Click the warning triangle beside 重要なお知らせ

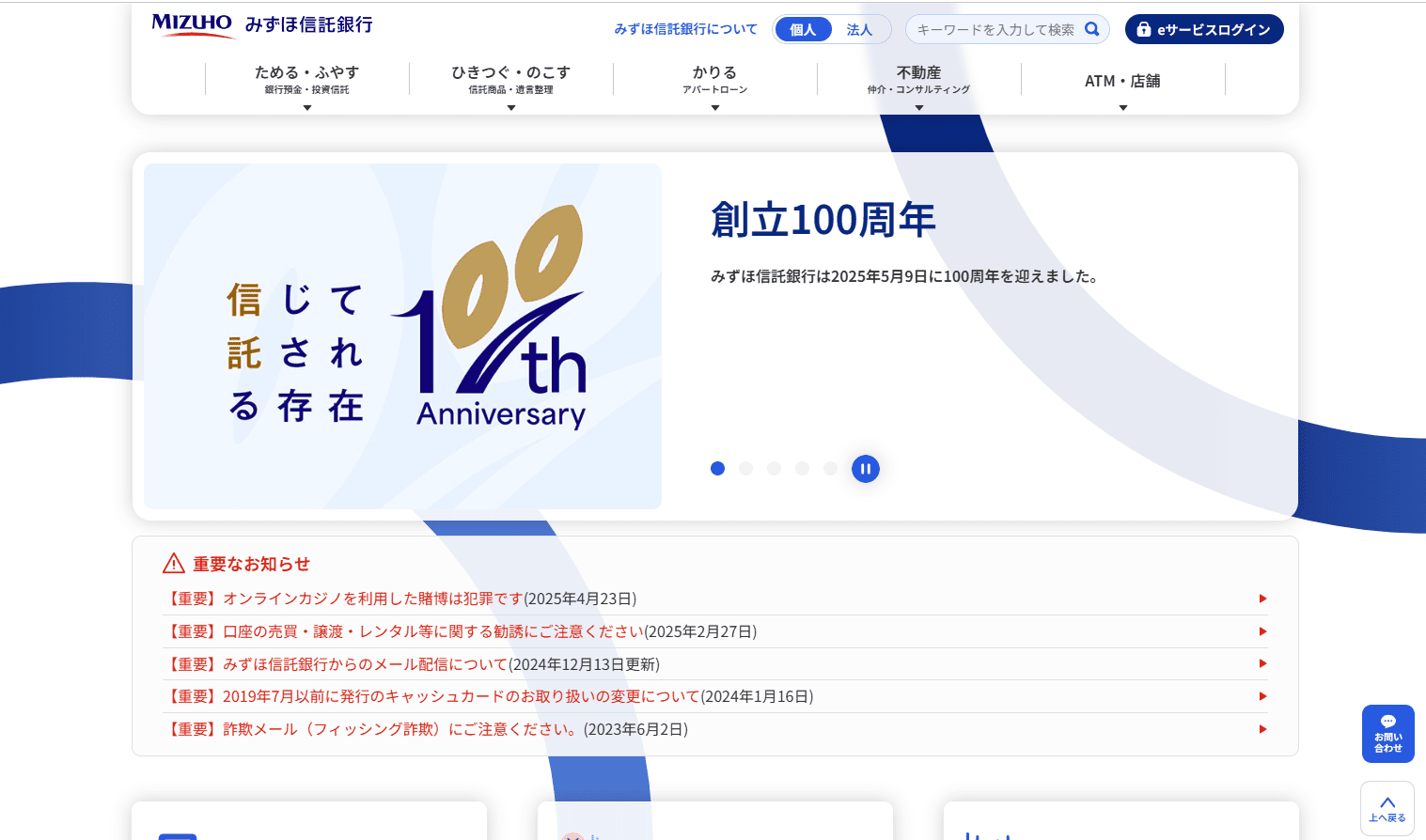tap(174, 563)
